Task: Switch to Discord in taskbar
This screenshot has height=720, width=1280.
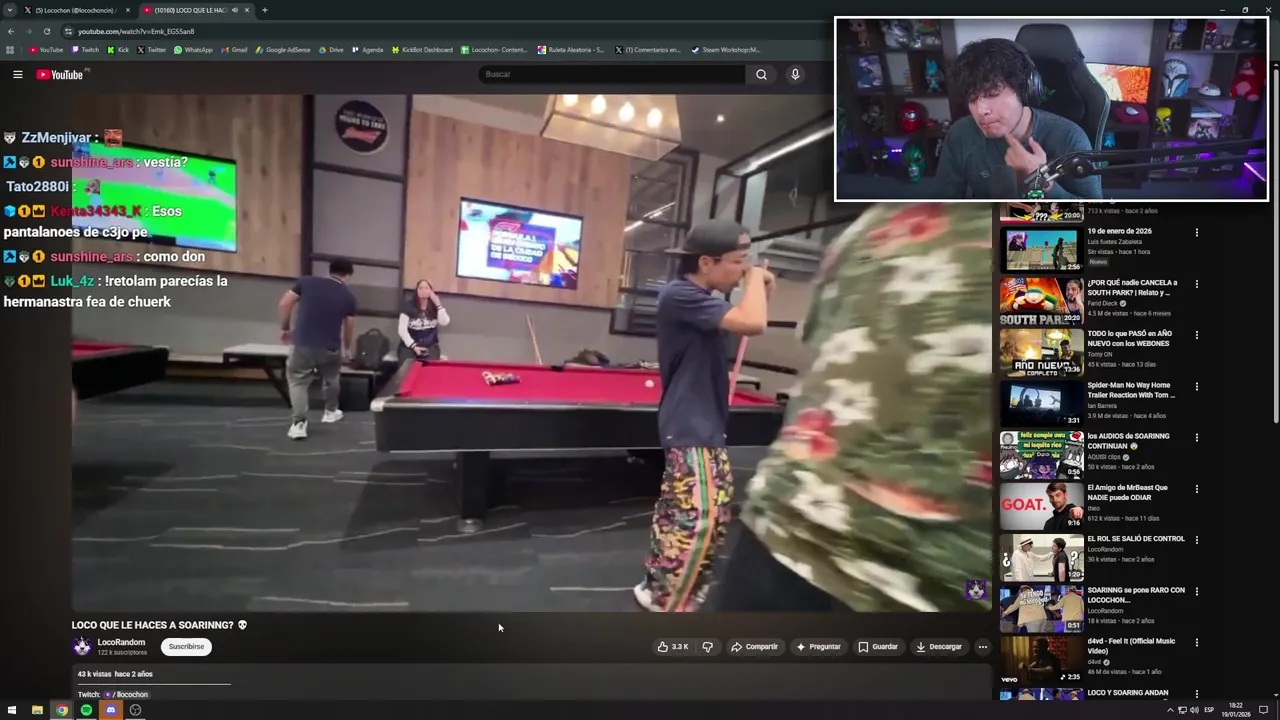Action: pos(111,710)
